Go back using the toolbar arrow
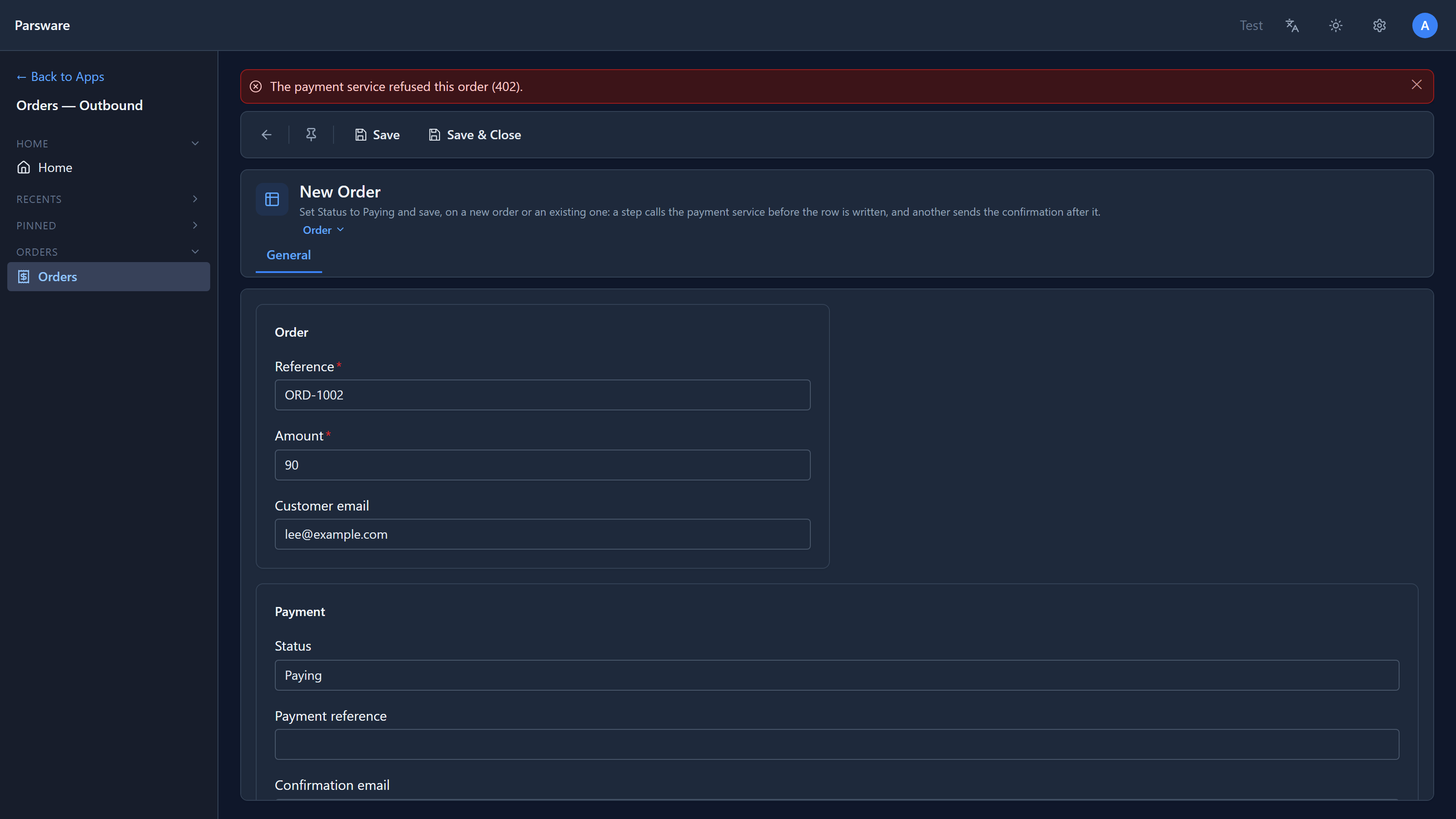The width and height of the screenshot is (1456, 819). 267,135
